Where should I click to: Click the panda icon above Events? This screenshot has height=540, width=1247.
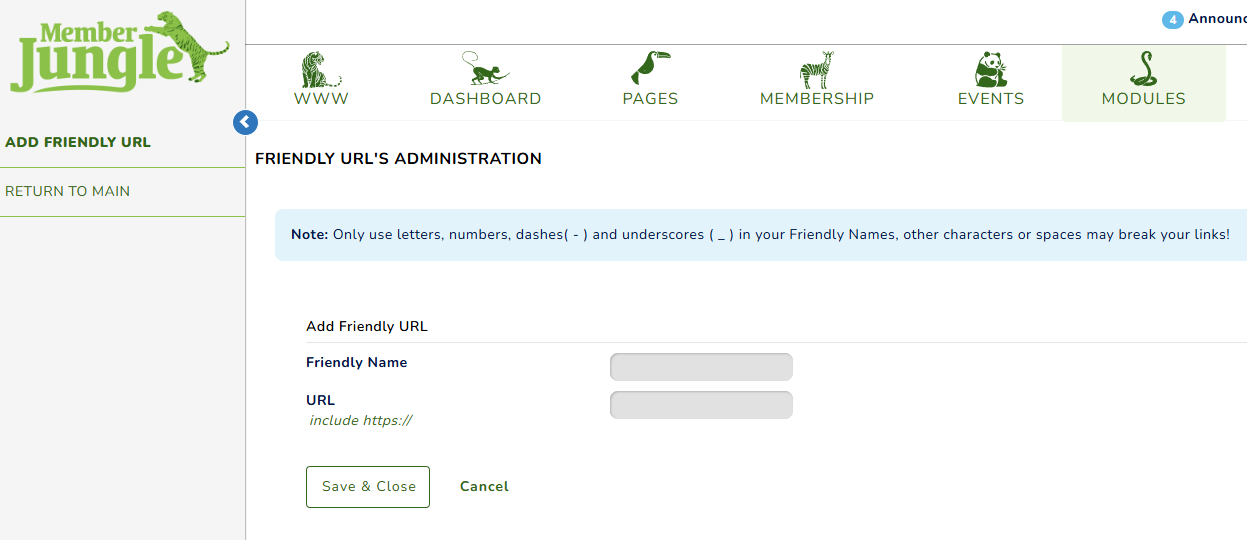(990, 69)
